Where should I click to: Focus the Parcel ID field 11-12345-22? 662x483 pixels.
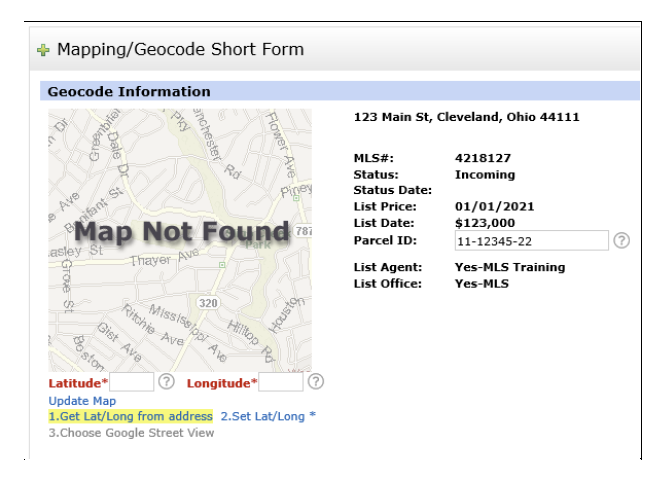coord(532,241)
